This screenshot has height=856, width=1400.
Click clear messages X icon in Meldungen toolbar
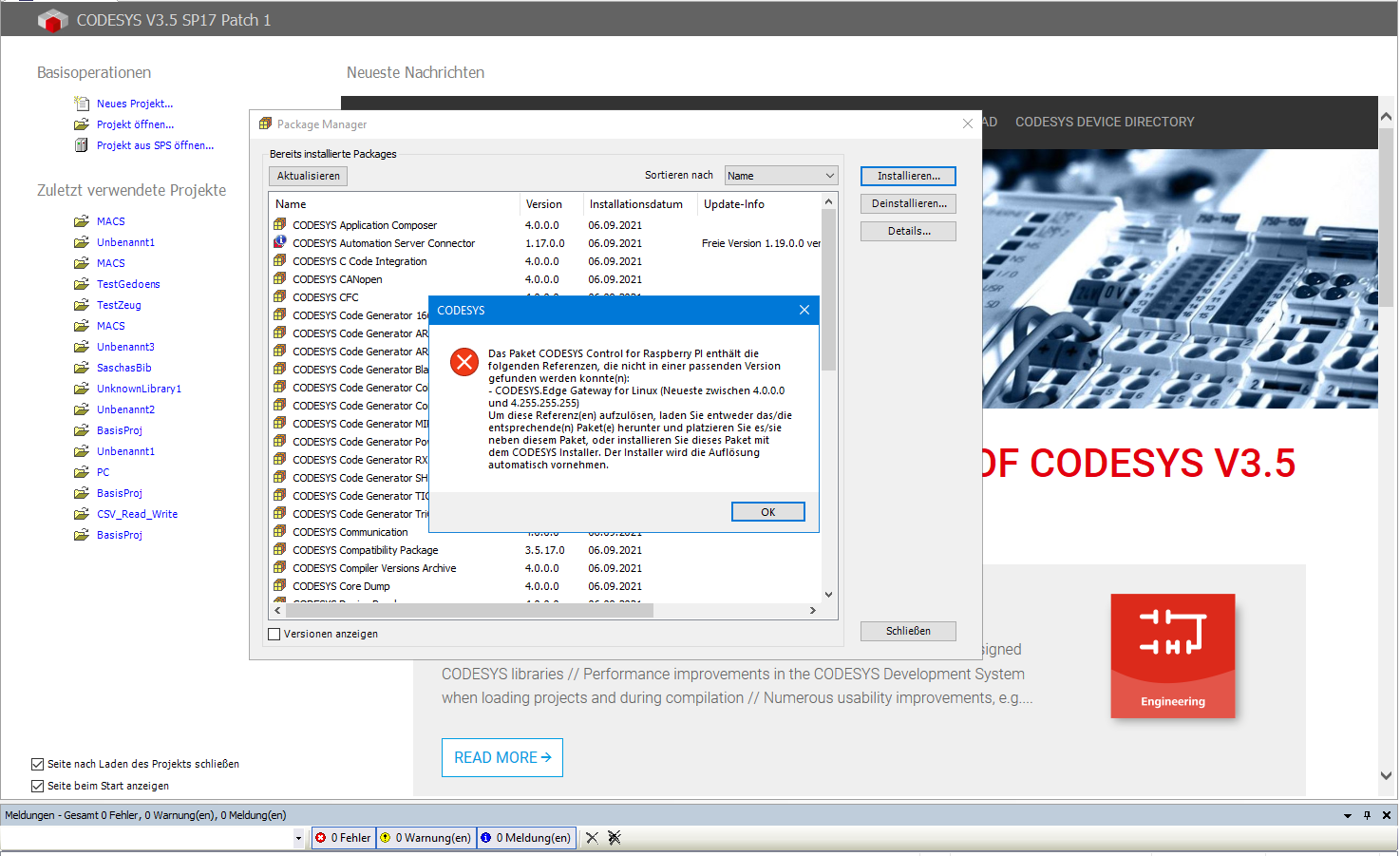592,838
